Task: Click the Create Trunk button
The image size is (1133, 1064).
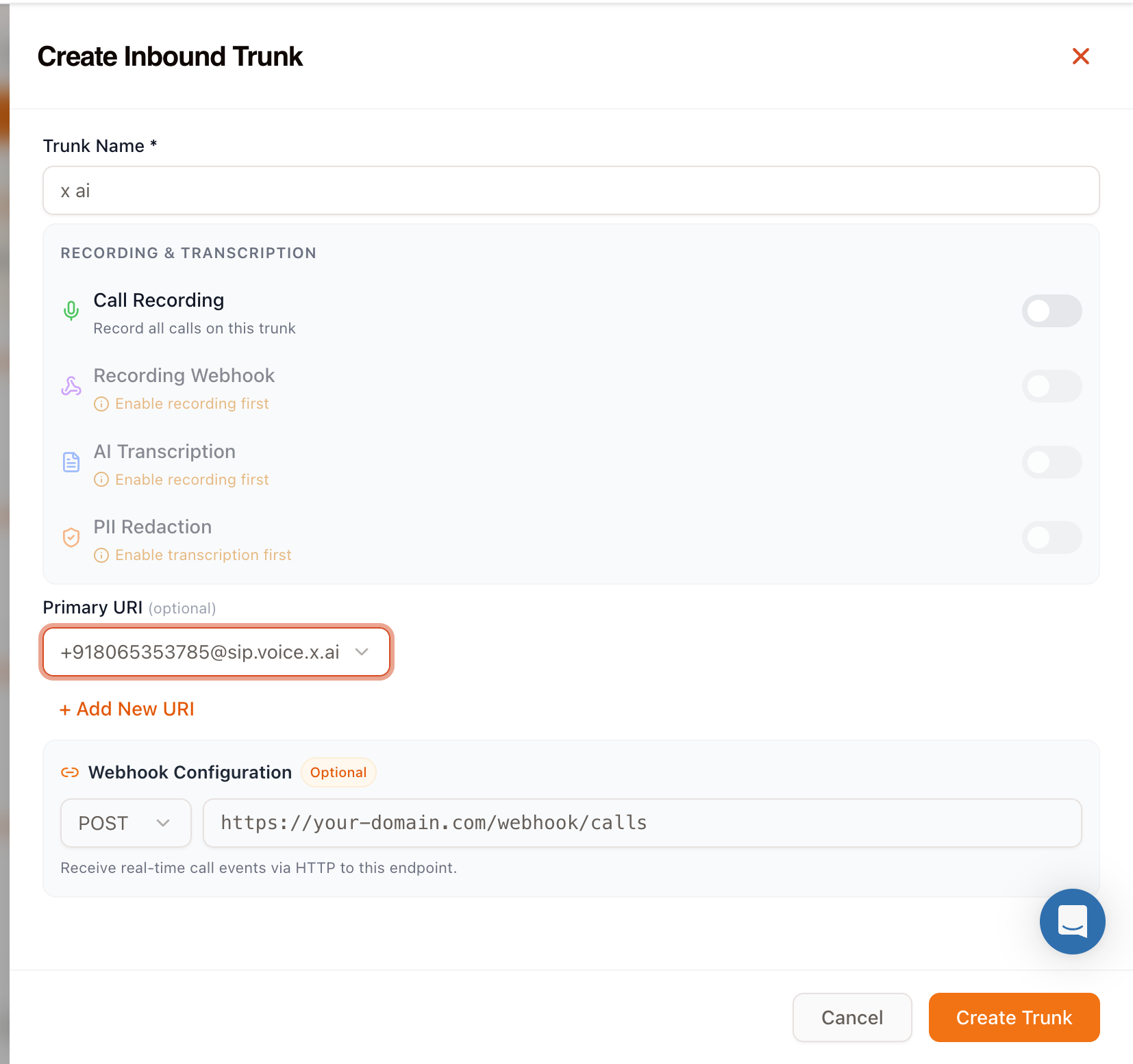Action: (1014, 1017)
